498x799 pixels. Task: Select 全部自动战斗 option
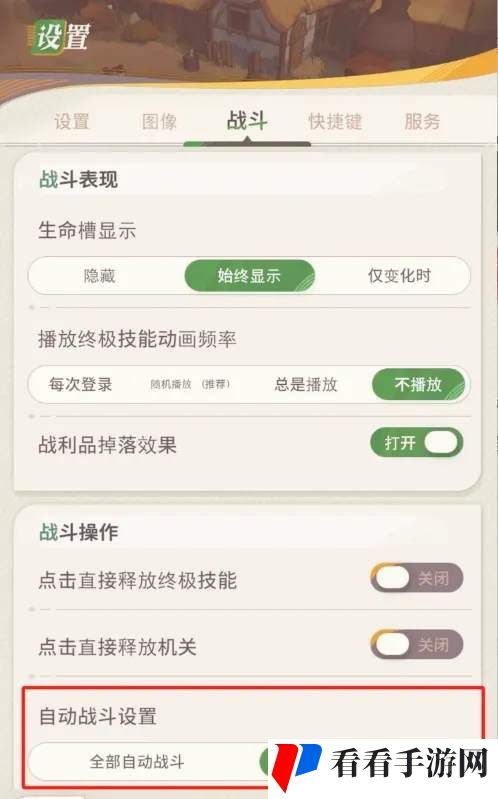pyautogui.click(x=137, y=762)
